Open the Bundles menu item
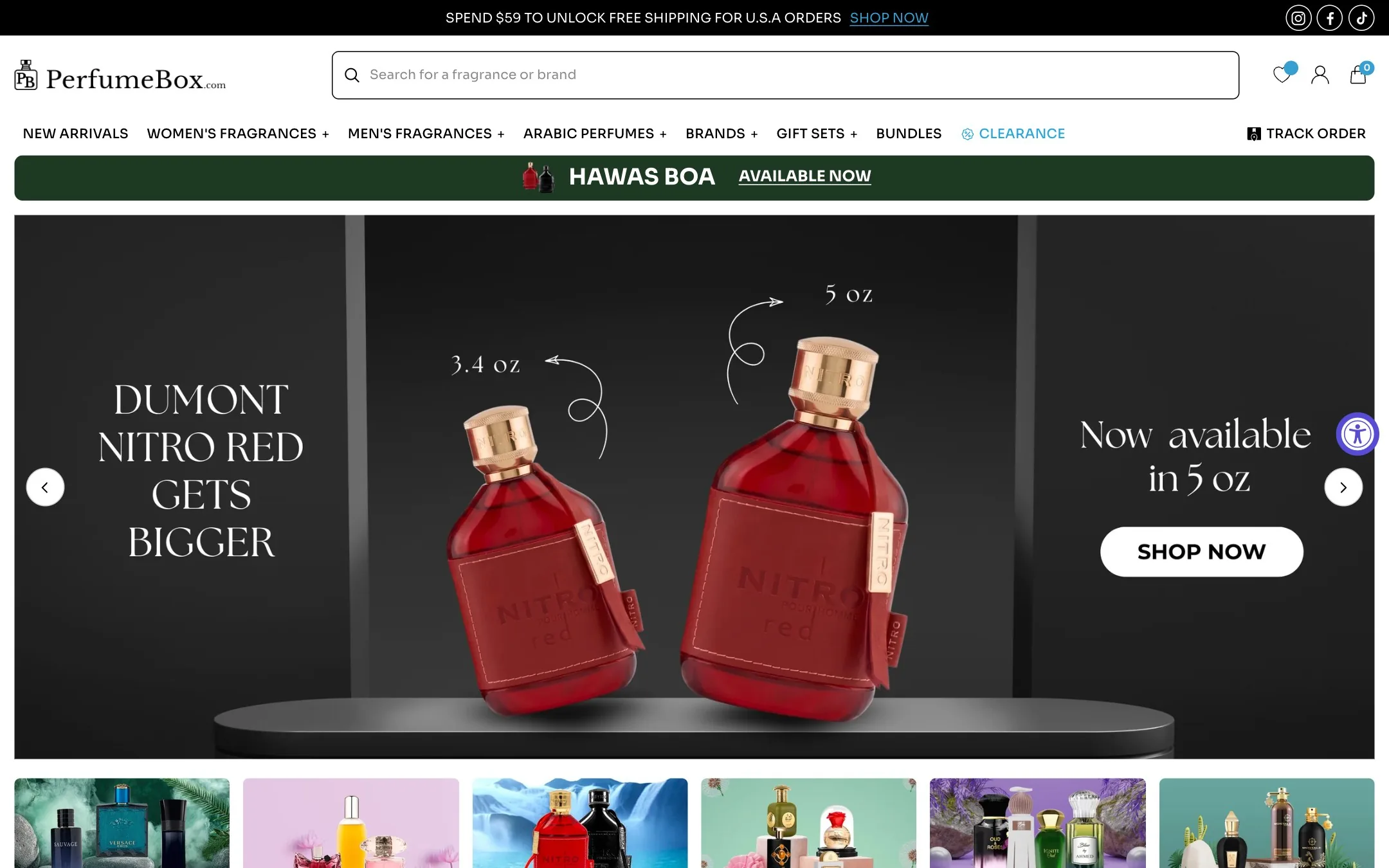Viewport: 1389px width, 868px height. 909,134
